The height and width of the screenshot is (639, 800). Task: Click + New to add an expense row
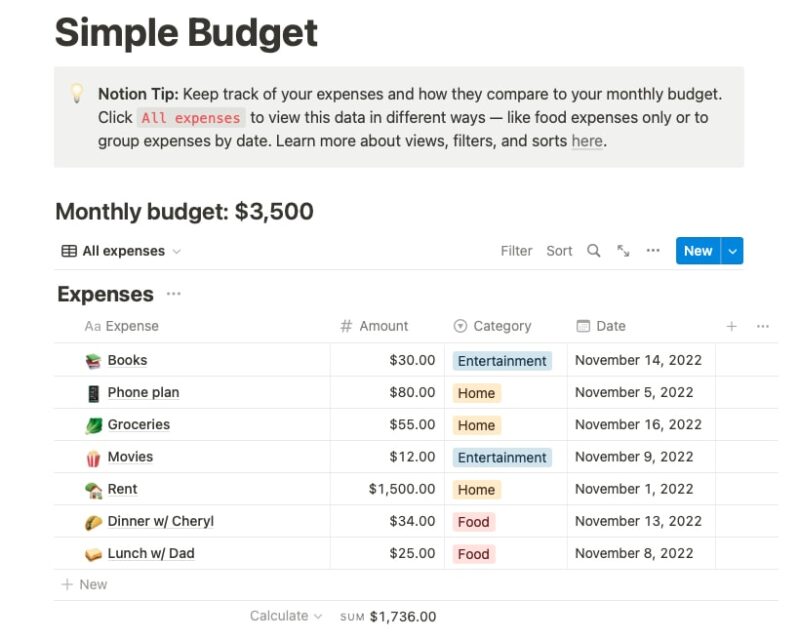(85, 584)
